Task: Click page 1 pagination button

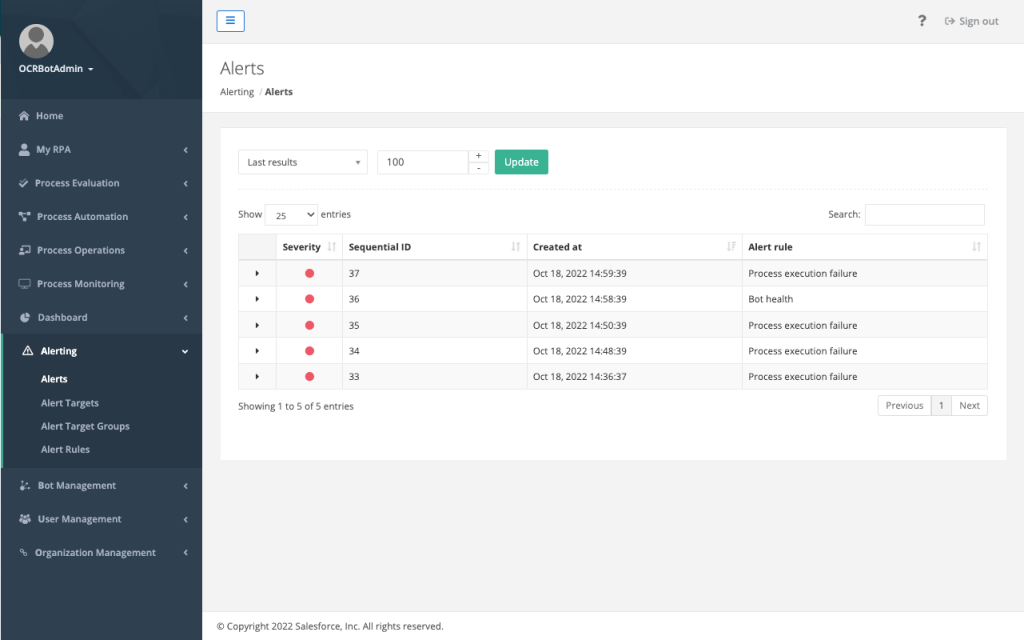Action: 941,406
